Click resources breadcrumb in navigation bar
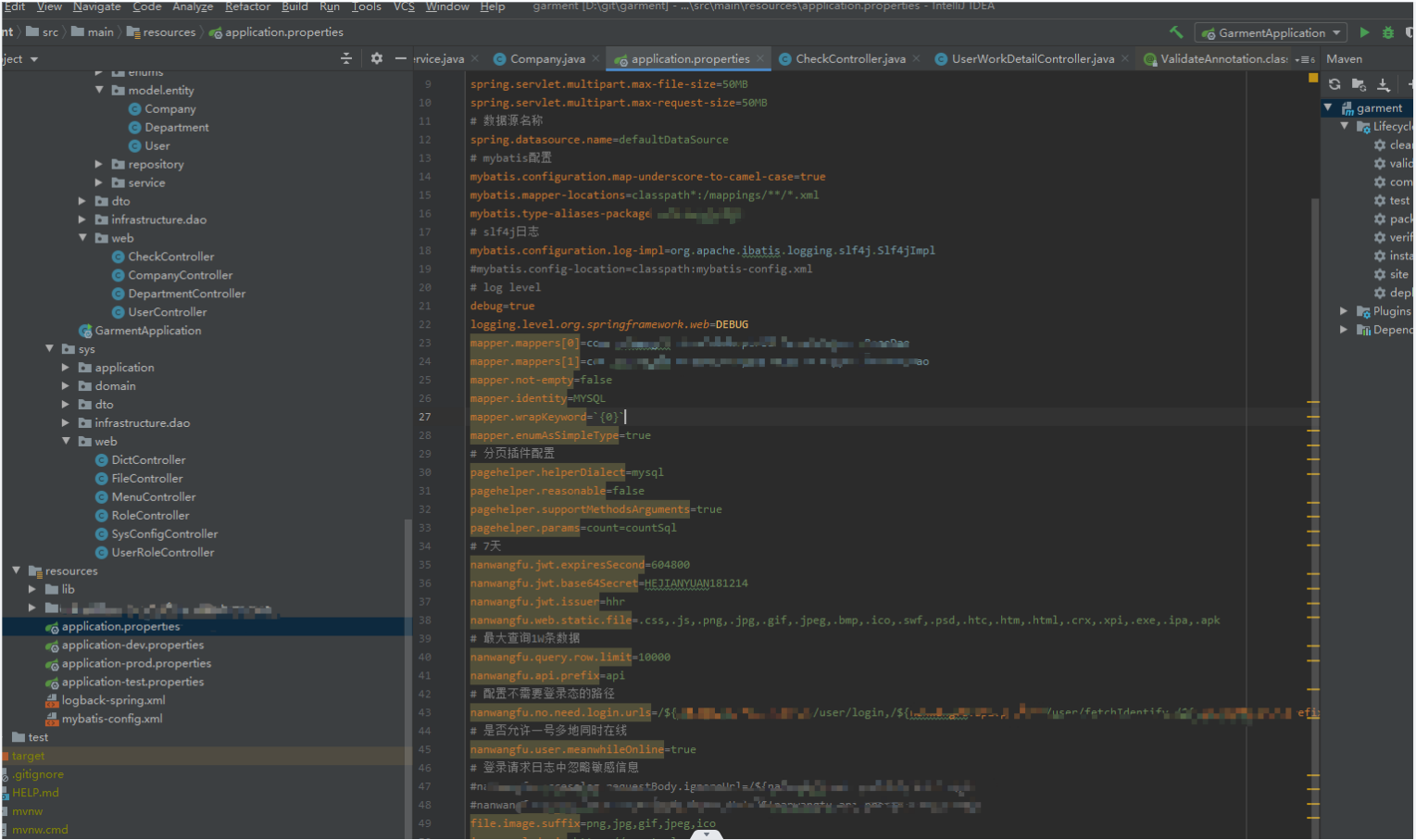1416x840 pixels. [161, 32]
